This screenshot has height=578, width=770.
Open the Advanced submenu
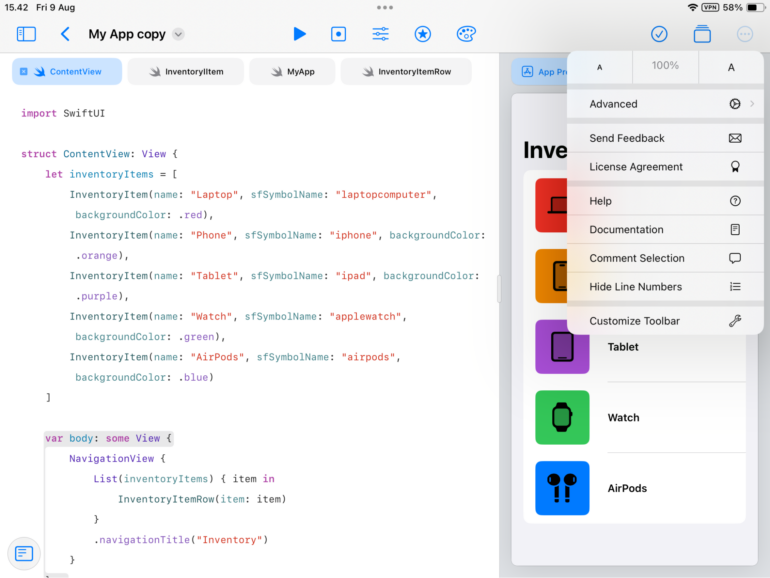point(665,104)
